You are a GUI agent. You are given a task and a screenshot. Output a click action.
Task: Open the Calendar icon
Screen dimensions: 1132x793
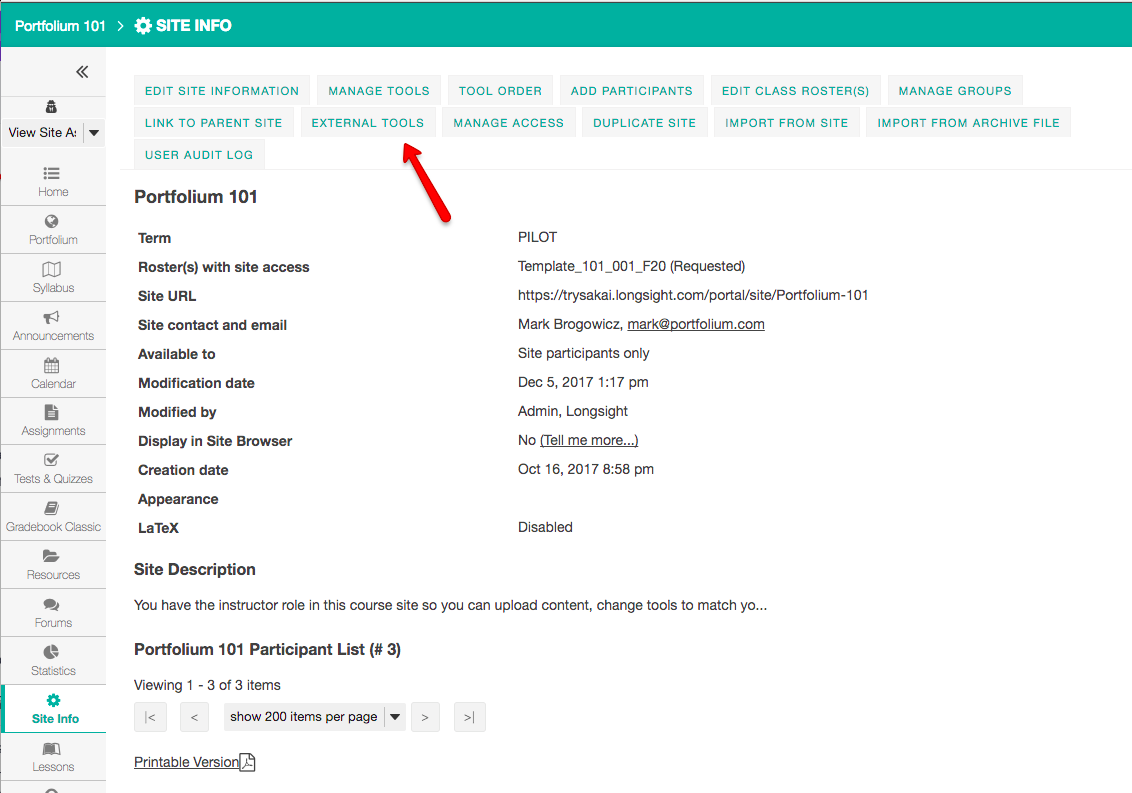51,365
